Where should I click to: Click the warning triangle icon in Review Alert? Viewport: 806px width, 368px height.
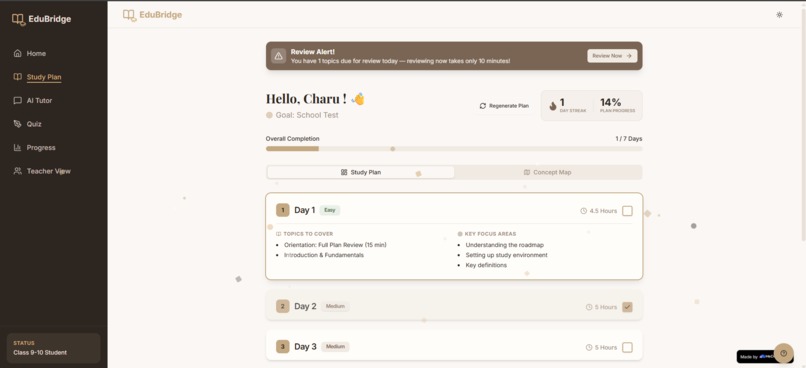point(278,56)
